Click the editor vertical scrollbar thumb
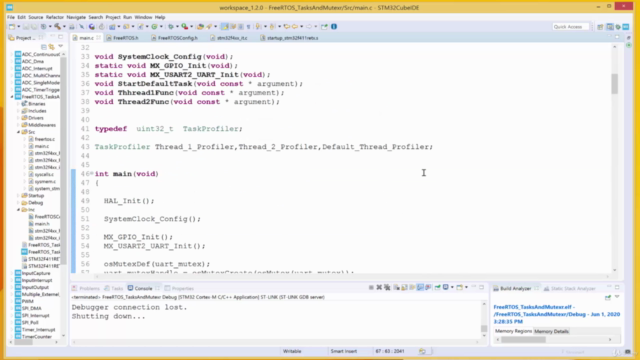Viewport: 640px width, 360px height. point(614,84)
